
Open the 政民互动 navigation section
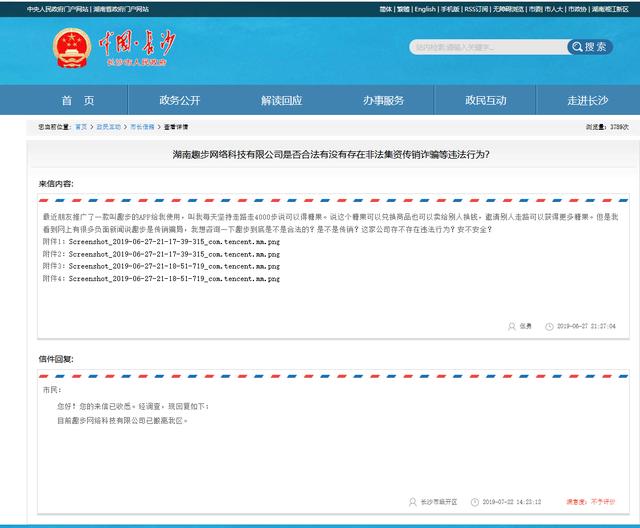point(486,100)
